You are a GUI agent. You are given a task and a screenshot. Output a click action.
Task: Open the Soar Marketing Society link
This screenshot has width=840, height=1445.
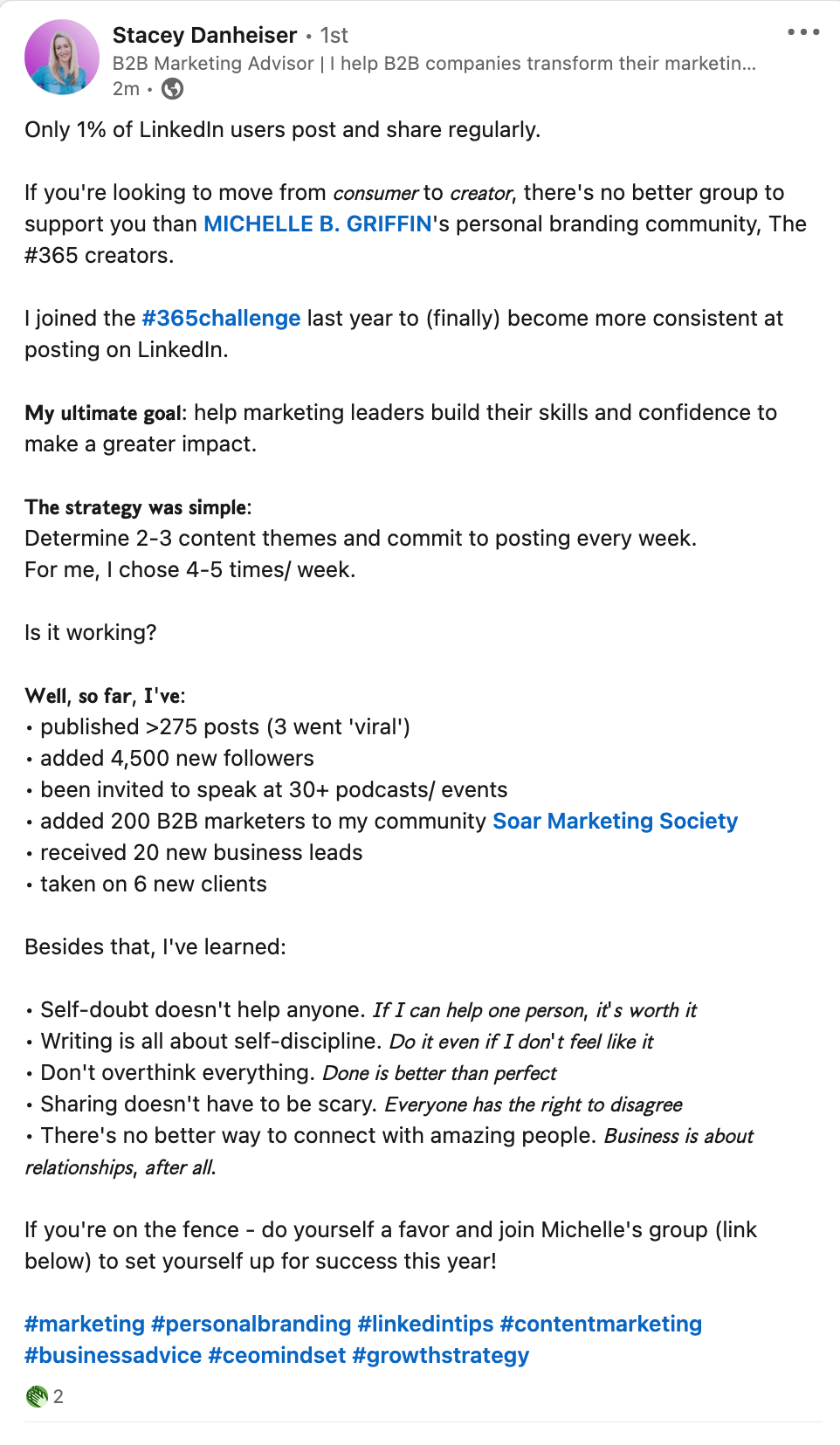point(616,821)
